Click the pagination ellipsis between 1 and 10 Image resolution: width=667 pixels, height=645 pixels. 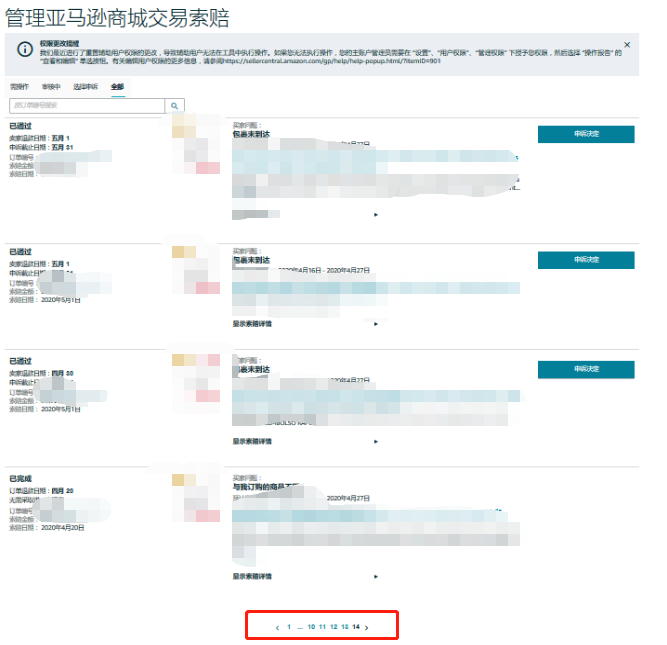(x=300, y=628)
